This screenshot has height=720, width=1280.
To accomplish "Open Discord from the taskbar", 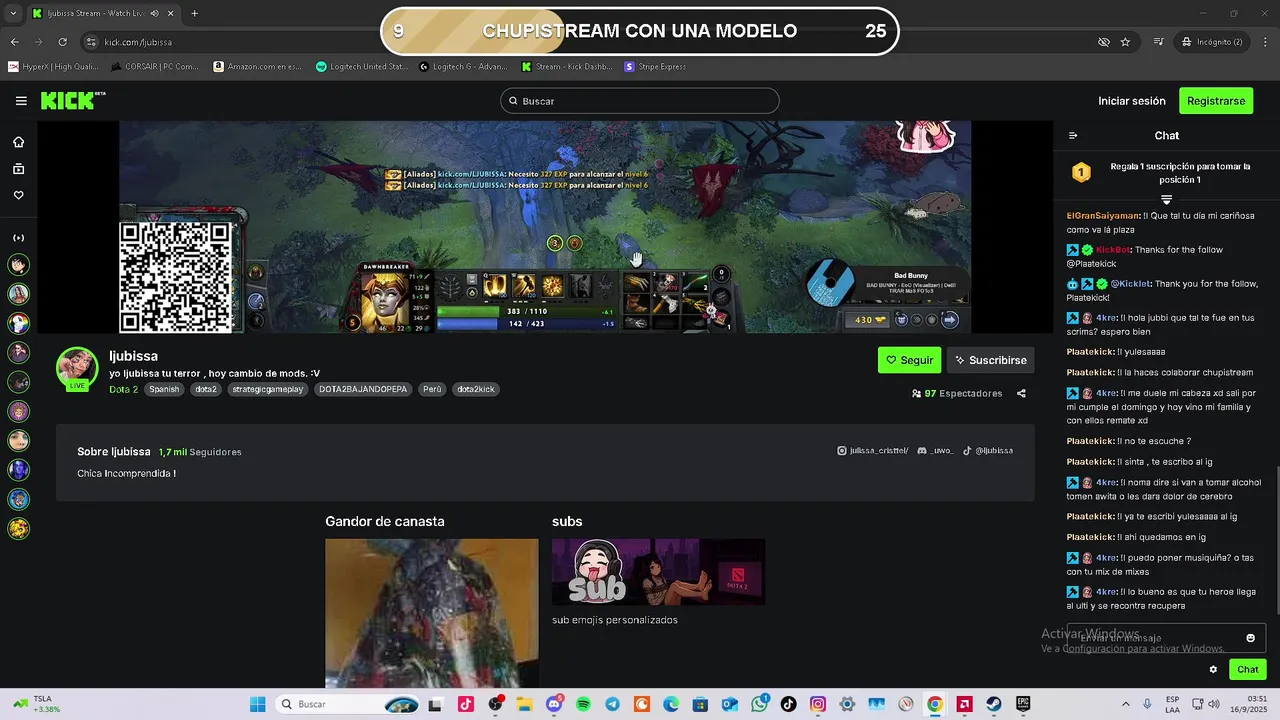I will click(x=554, y=704).
